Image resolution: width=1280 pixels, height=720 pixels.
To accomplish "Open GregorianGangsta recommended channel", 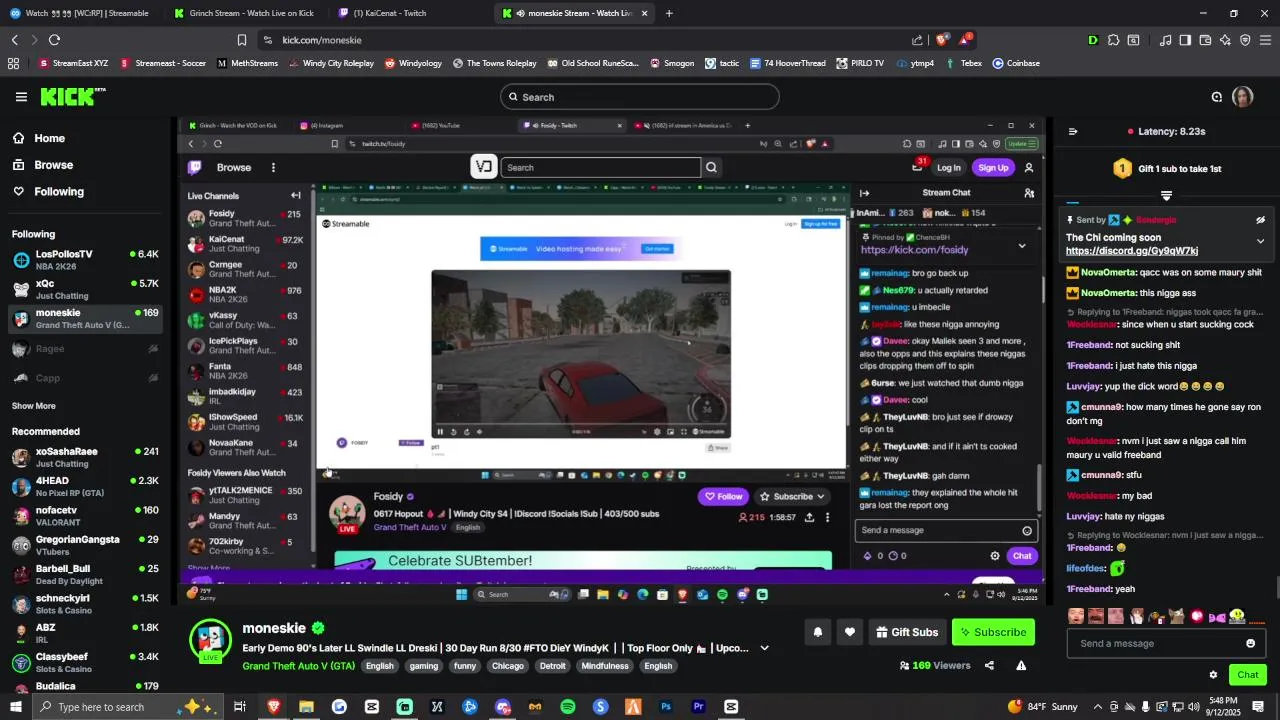I will pyautogui.click(x=86, y=545).
